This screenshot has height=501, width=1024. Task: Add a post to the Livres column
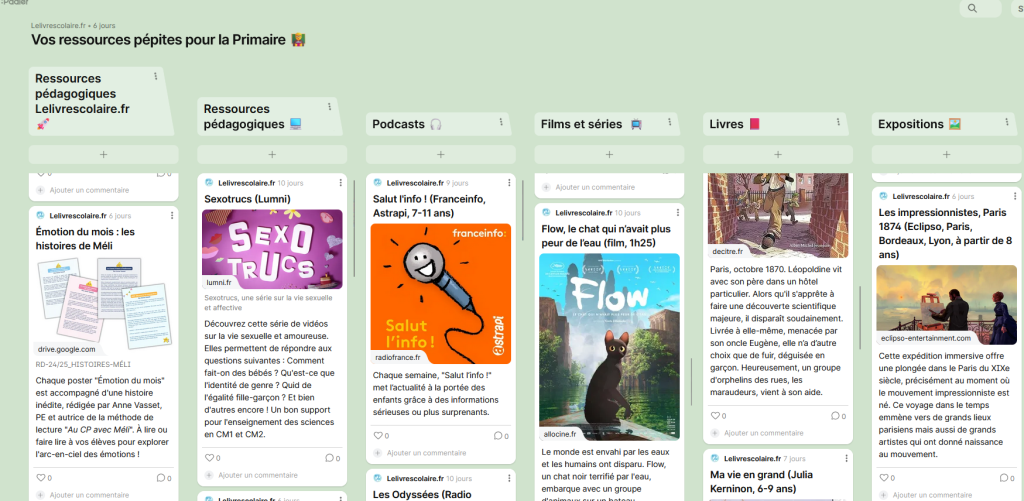pyautogui.click(x=776, y=155)
